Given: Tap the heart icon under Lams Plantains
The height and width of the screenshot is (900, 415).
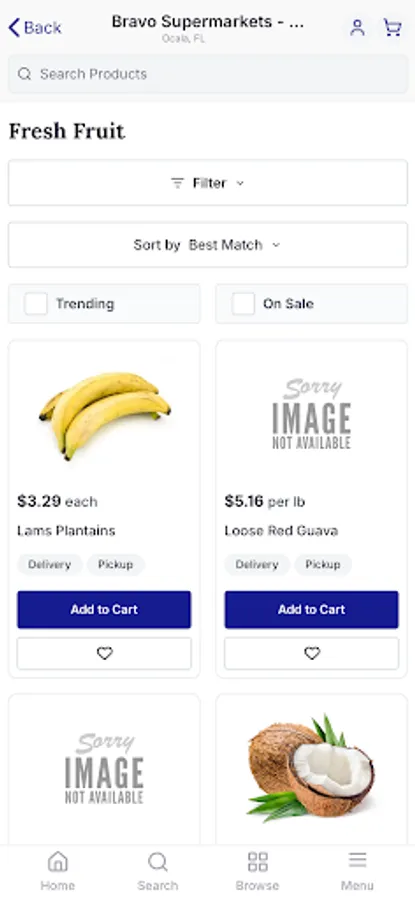Looking at the screenshot, I should [104, 653].
